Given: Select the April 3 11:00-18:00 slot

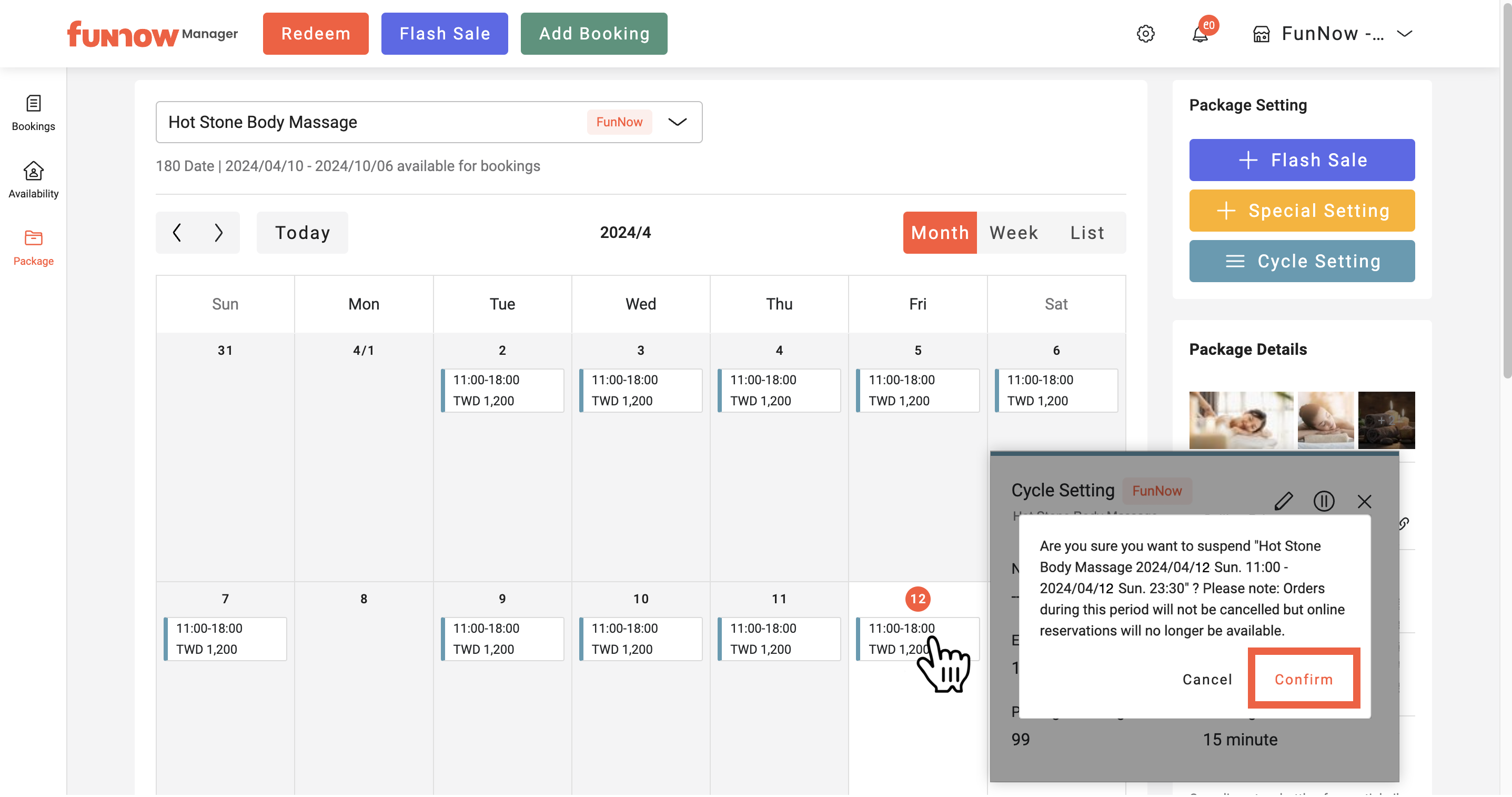Looking at the screenshot, I should 640,391.
